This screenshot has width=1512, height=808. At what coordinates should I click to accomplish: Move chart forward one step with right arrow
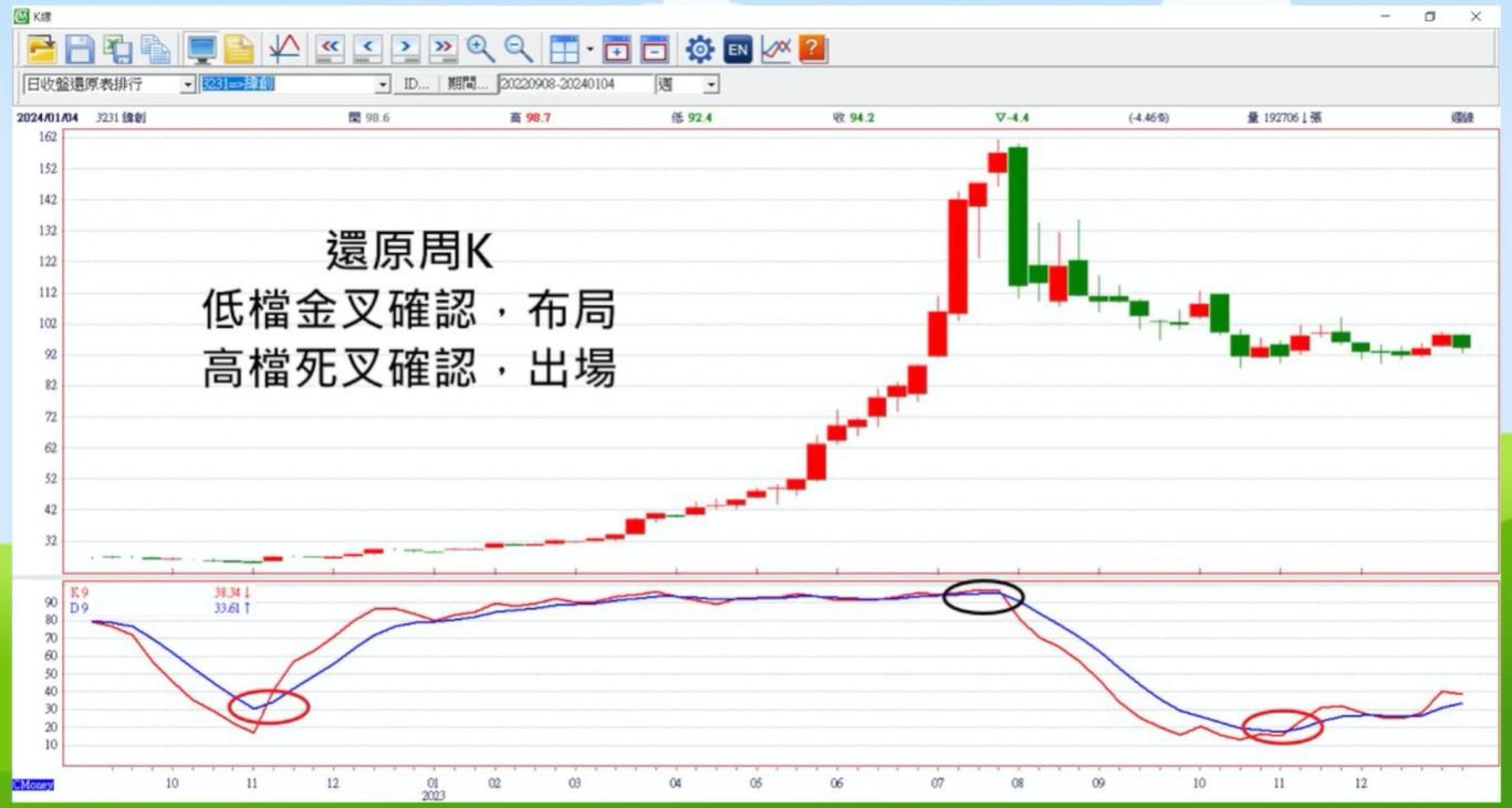406,49
